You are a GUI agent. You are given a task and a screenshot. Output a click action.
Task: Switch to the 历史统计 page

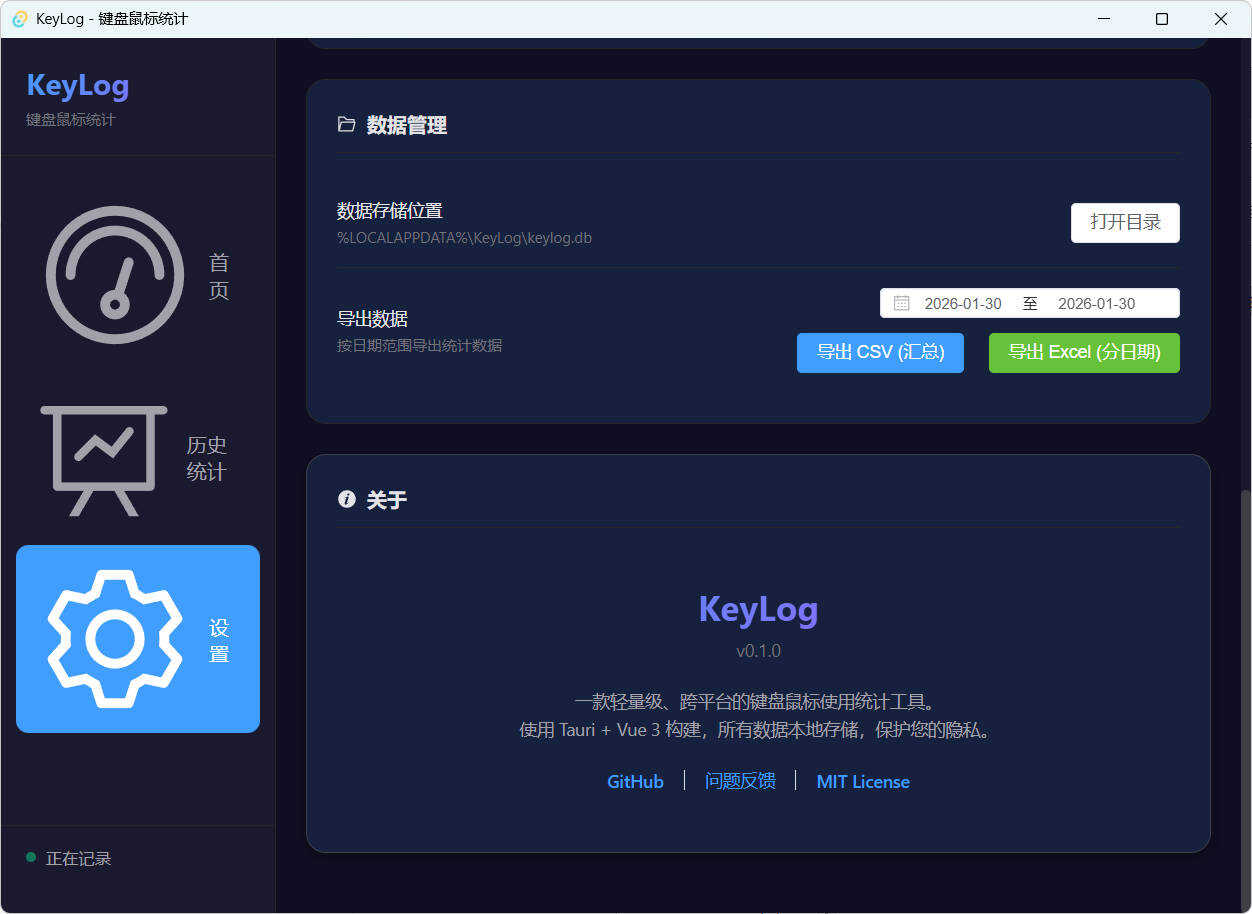coord(137,460)
